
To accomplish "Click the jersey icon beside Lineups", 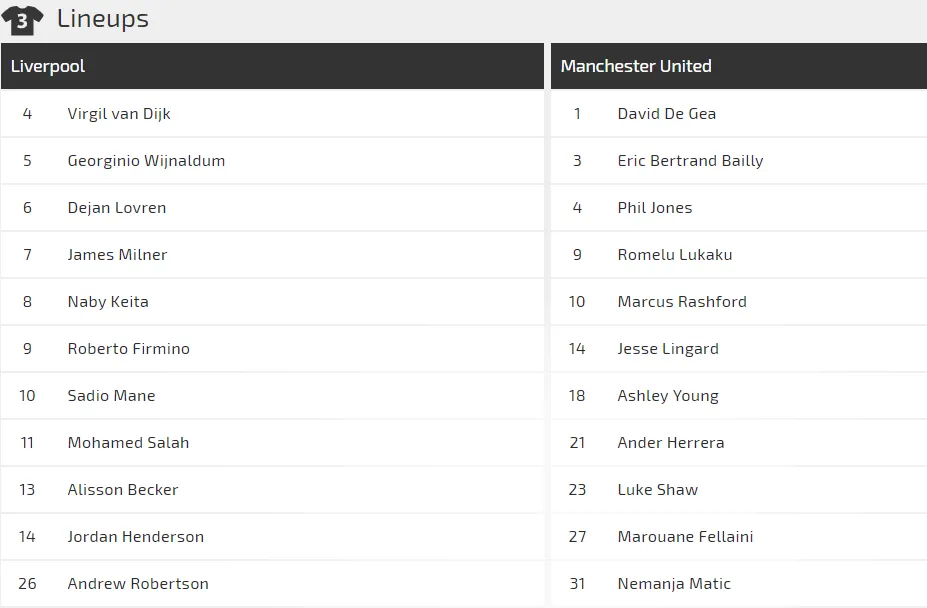I will [x=22, y=20].
